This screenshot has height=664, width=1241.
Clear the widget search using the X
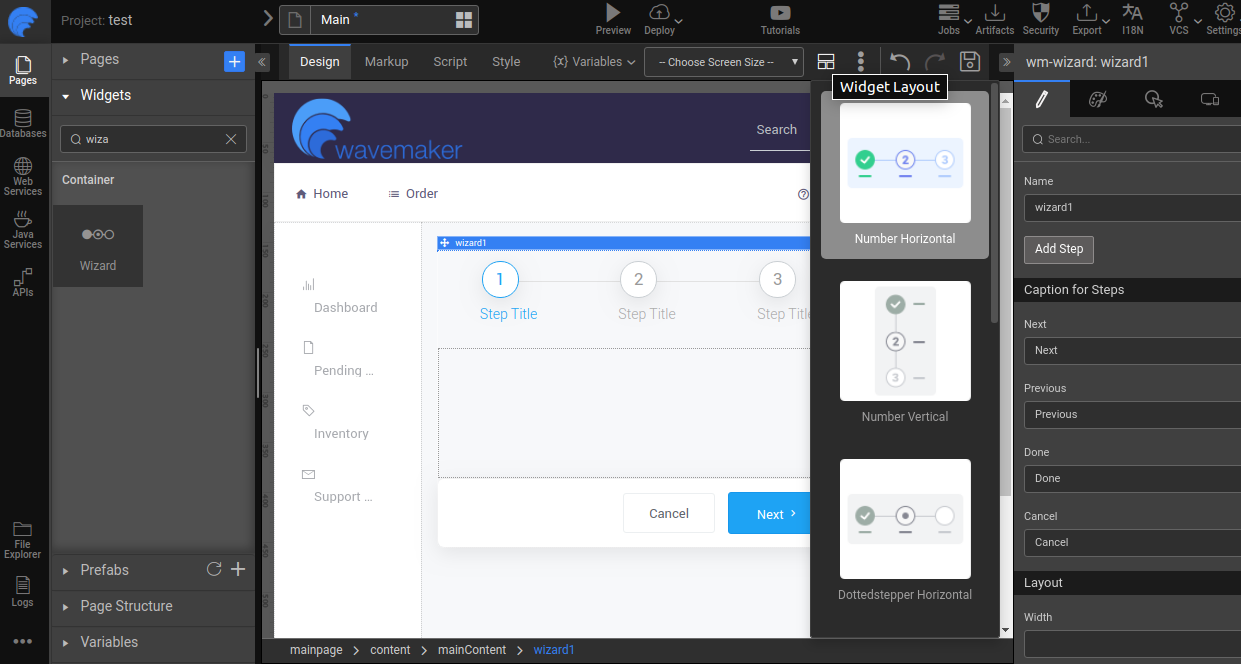231,139
